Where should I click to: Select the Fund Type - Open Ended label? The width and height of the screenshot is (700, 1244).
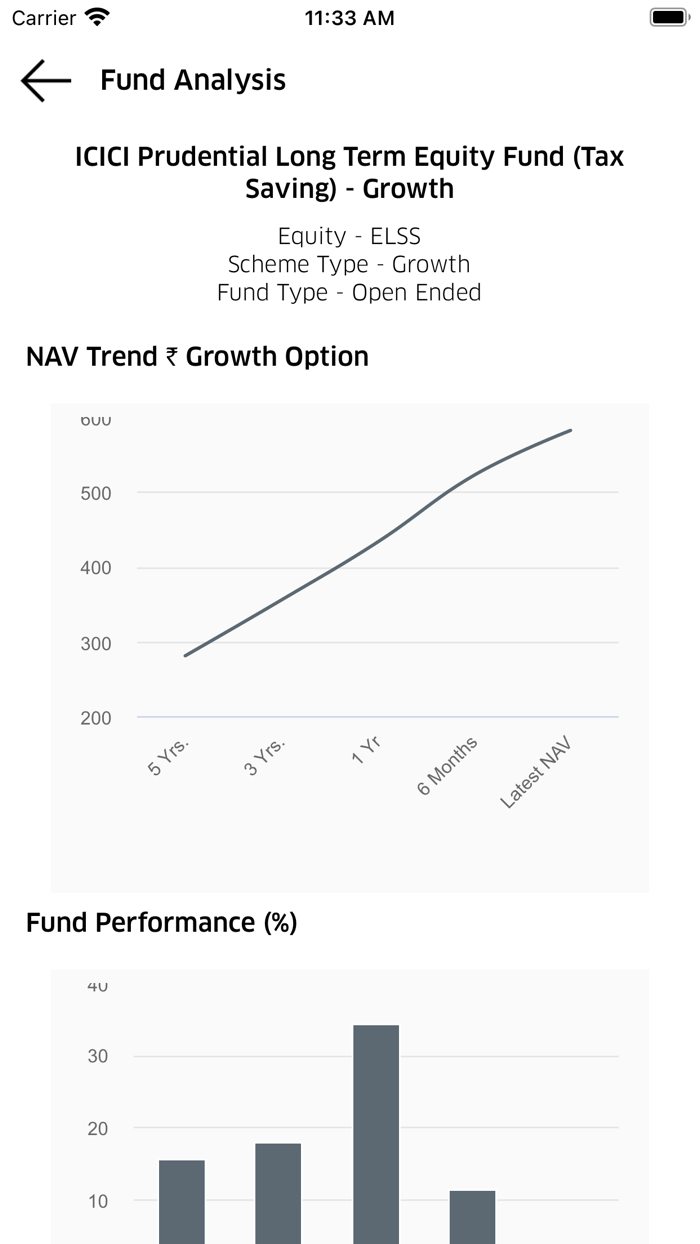(x=349, y=292)
